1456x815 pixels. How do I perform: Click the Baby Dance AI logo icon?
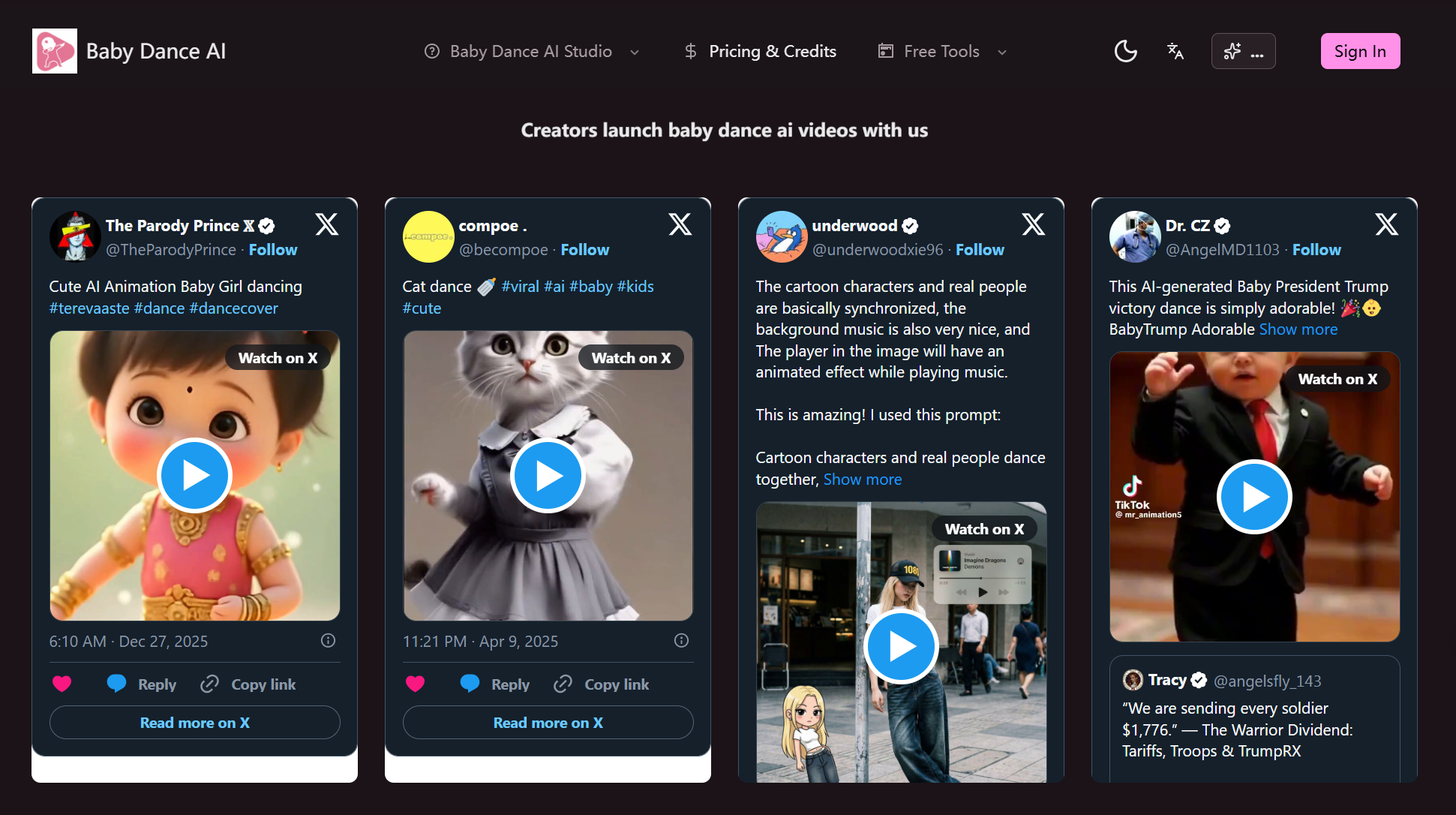(55, 50)
